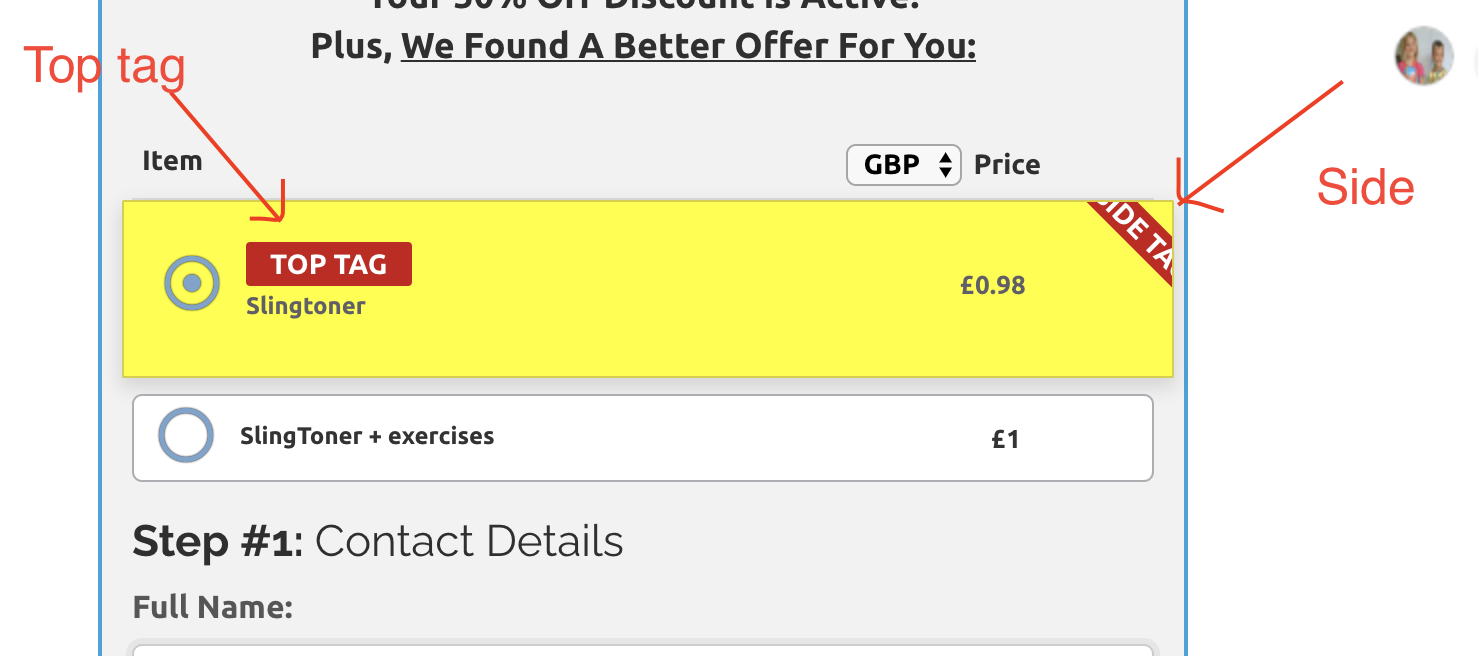Click the Price column header
This screenshot has height=656, width=1478.
[1007, 165]
